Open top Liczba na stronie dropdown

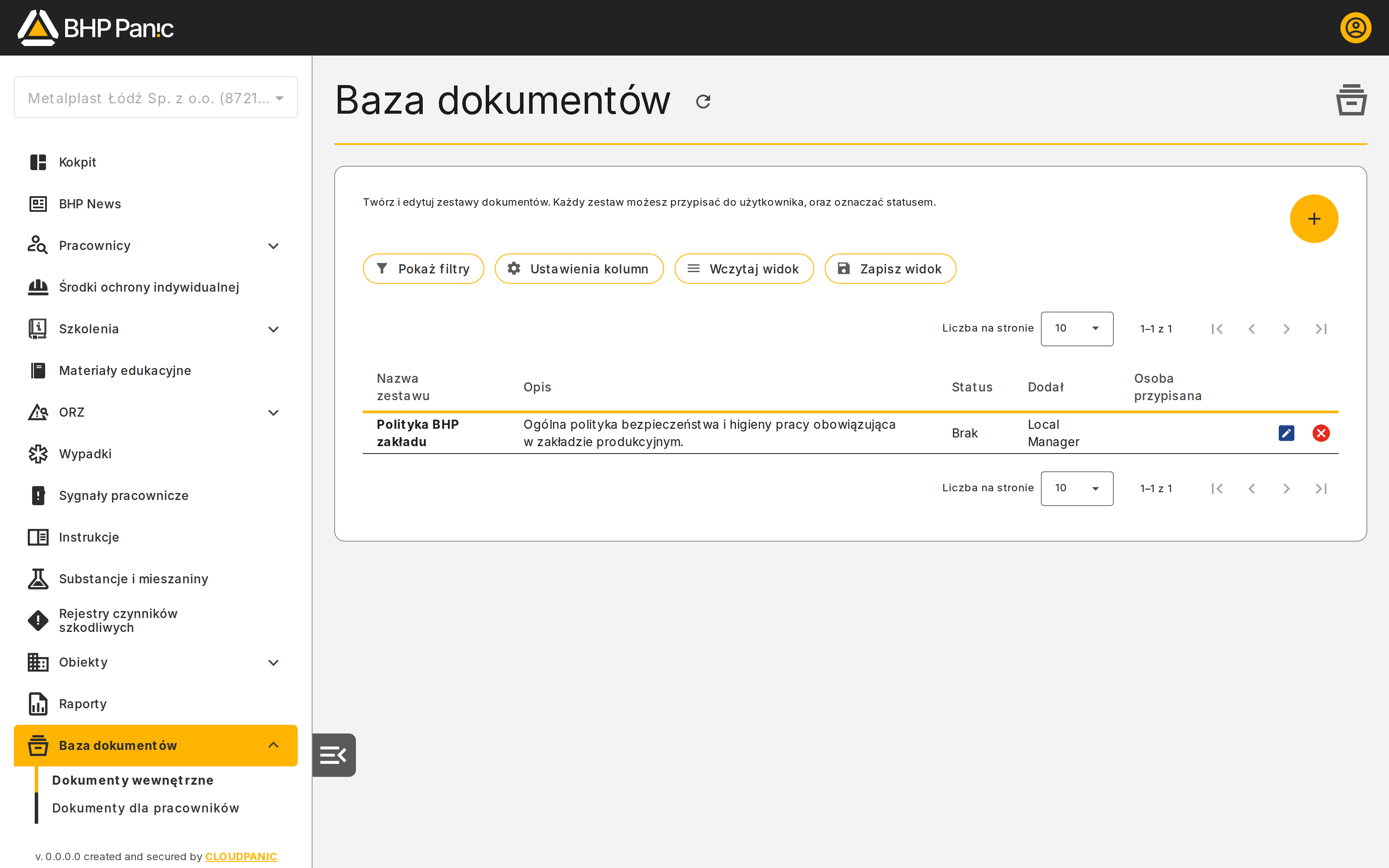(x=1077, y=329)
